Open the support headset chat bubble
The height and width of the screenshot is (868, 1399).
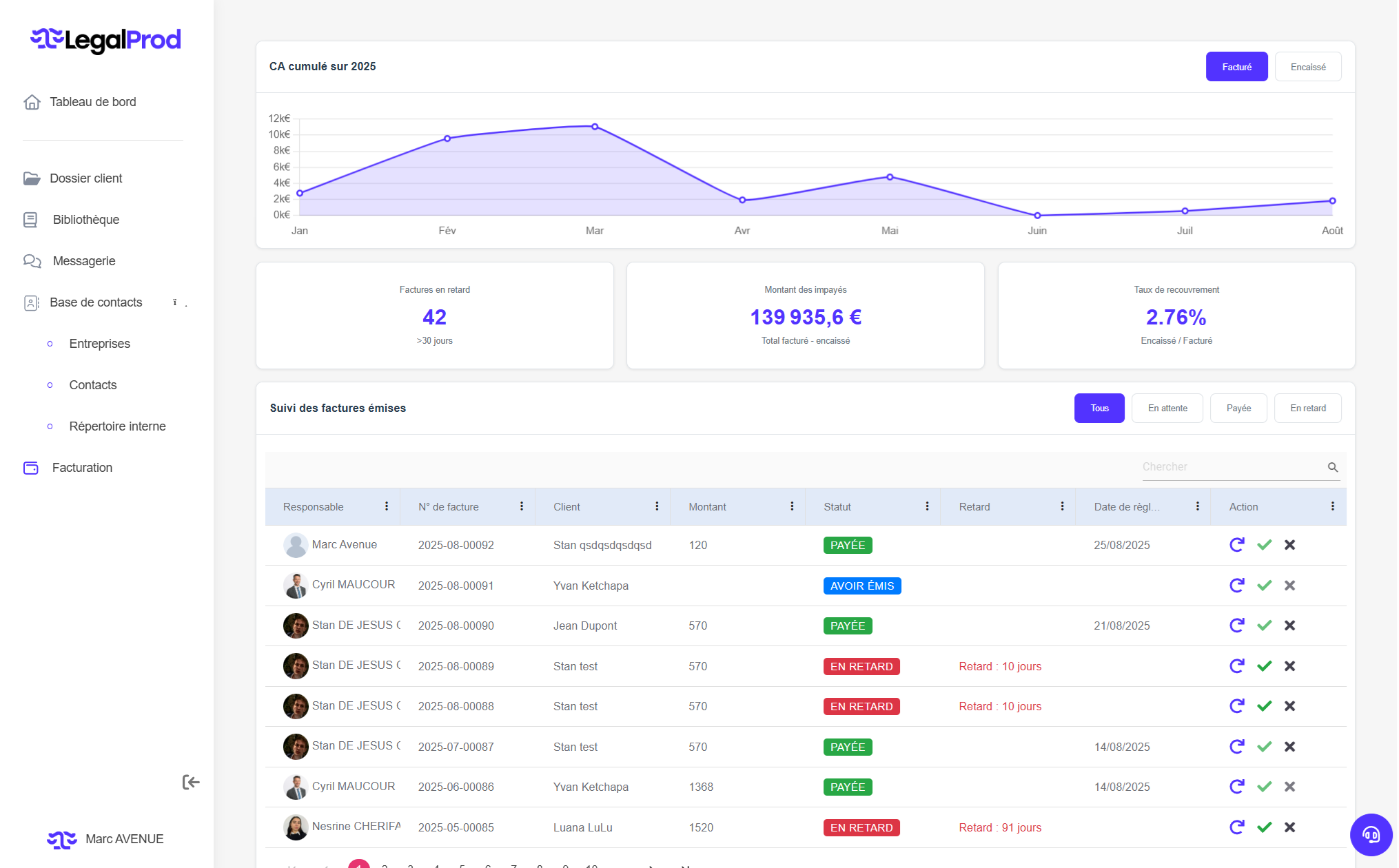click(1371, 834)
